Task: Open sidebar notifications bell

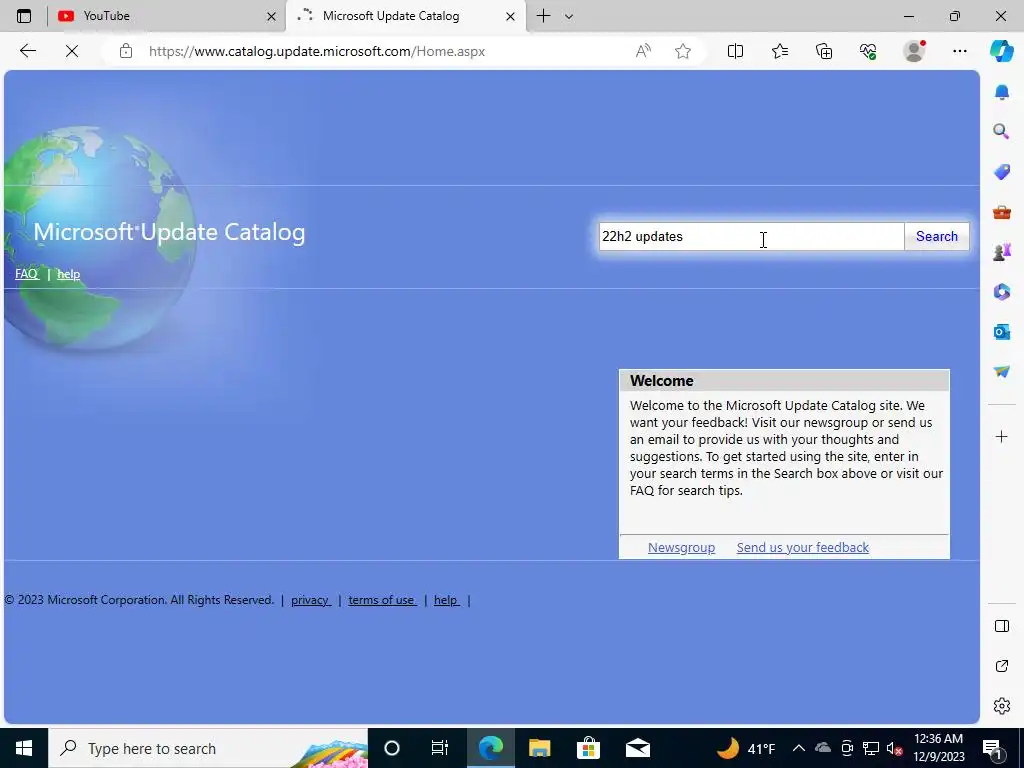Action: point(1002,92)
